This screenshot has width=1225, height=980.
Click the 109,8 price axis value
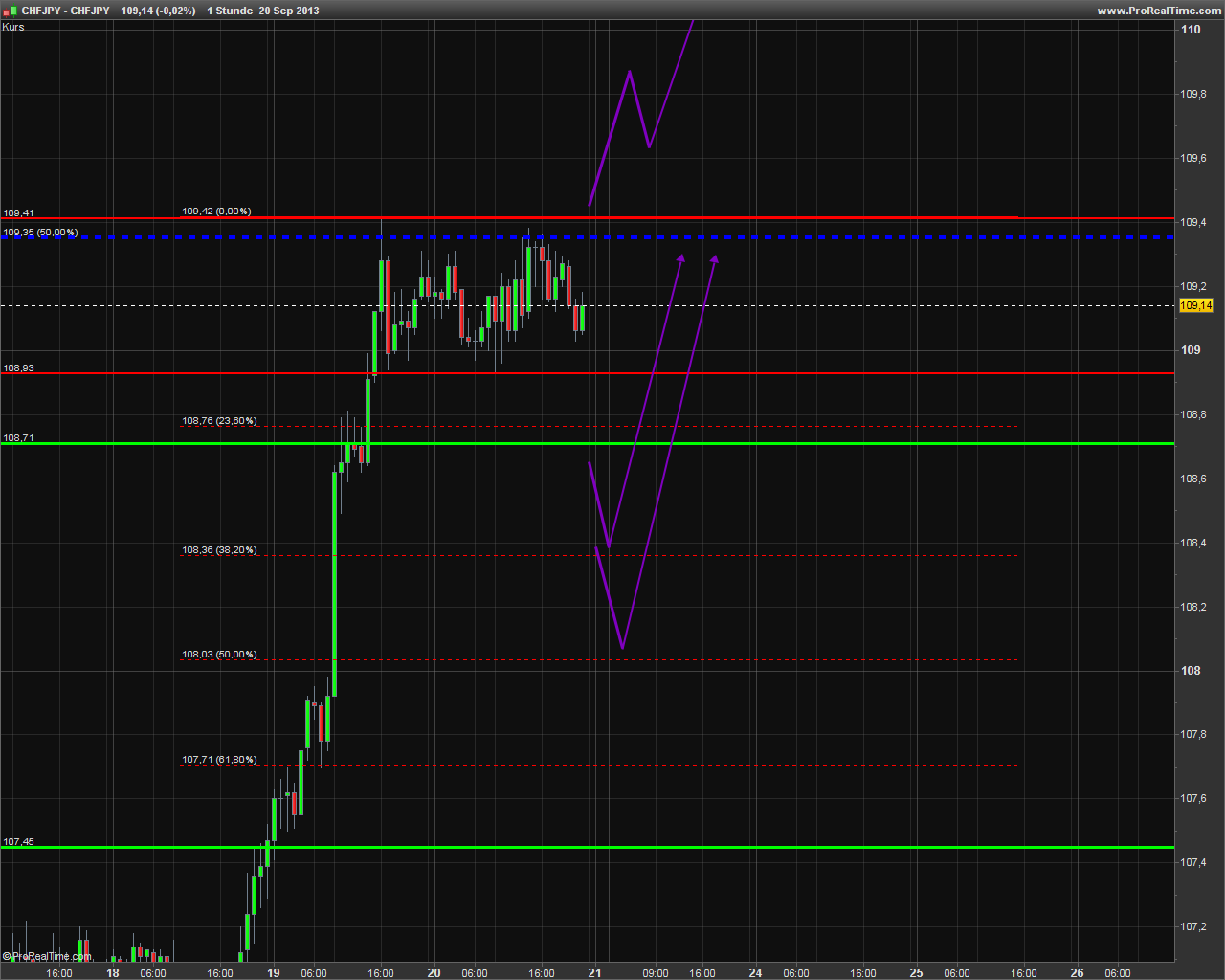click(1193, 94)
